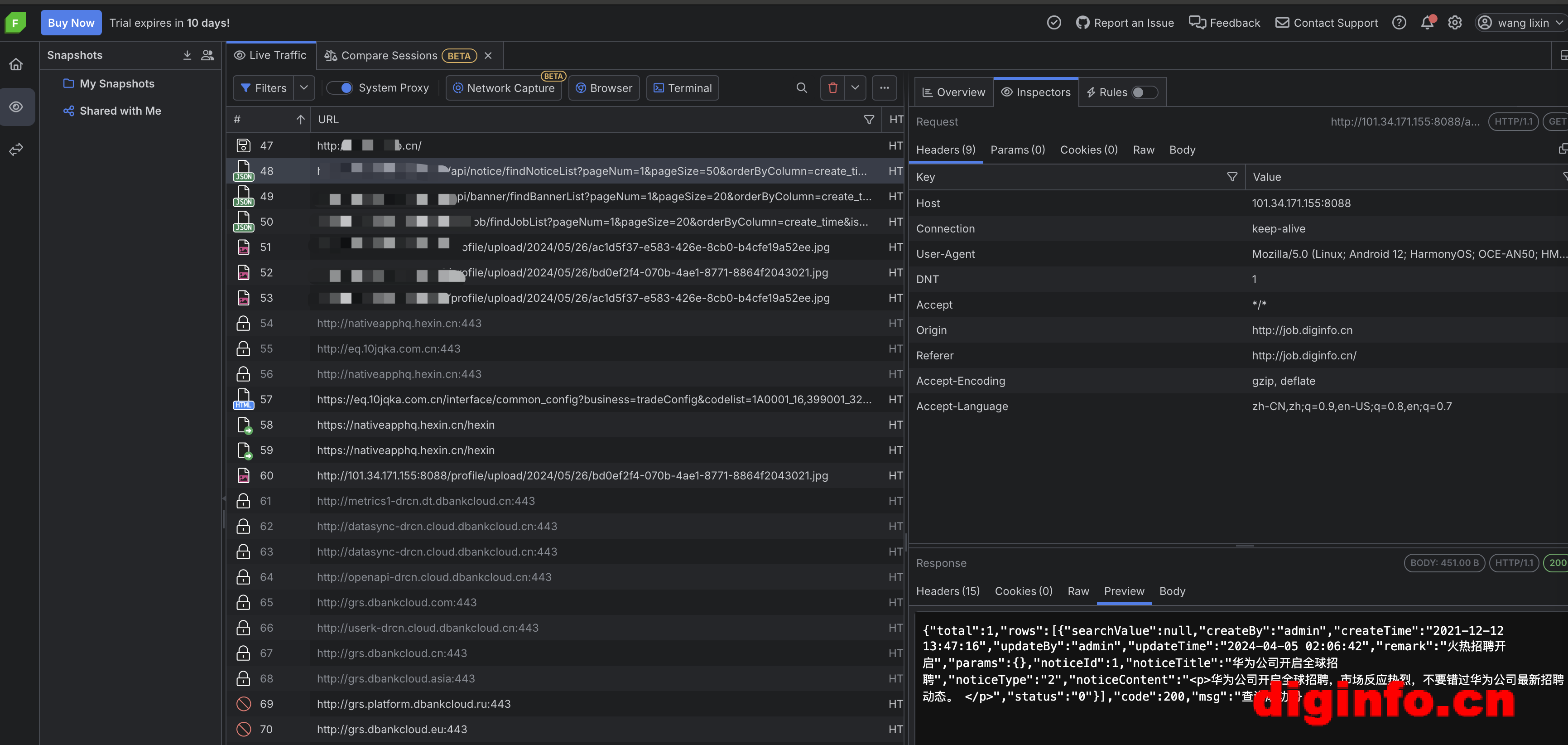Click the lock icon of session 54
Screen dimensions: 1568x745
coord(244,324)
